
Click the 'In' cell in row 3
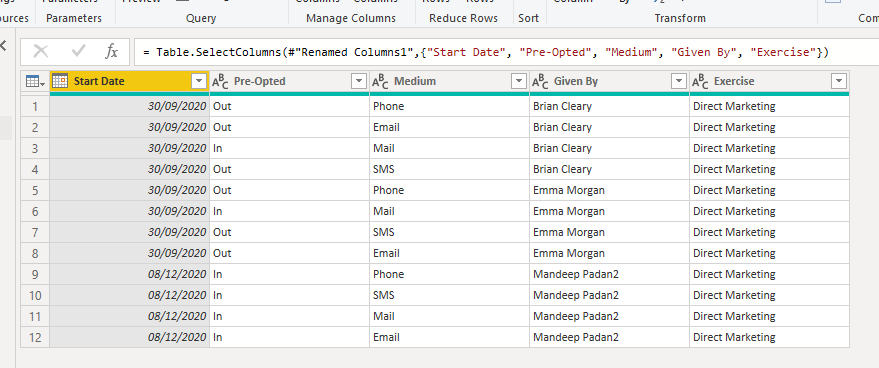point(289,148)
